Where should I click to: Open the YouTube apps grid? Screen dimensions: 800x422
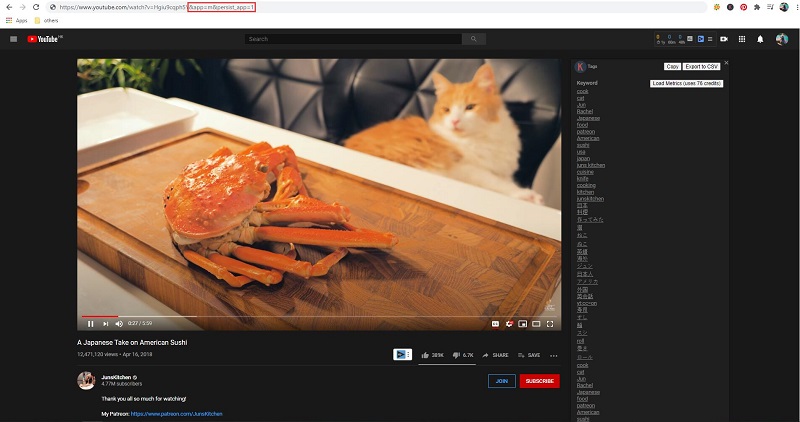pos(741,39)
